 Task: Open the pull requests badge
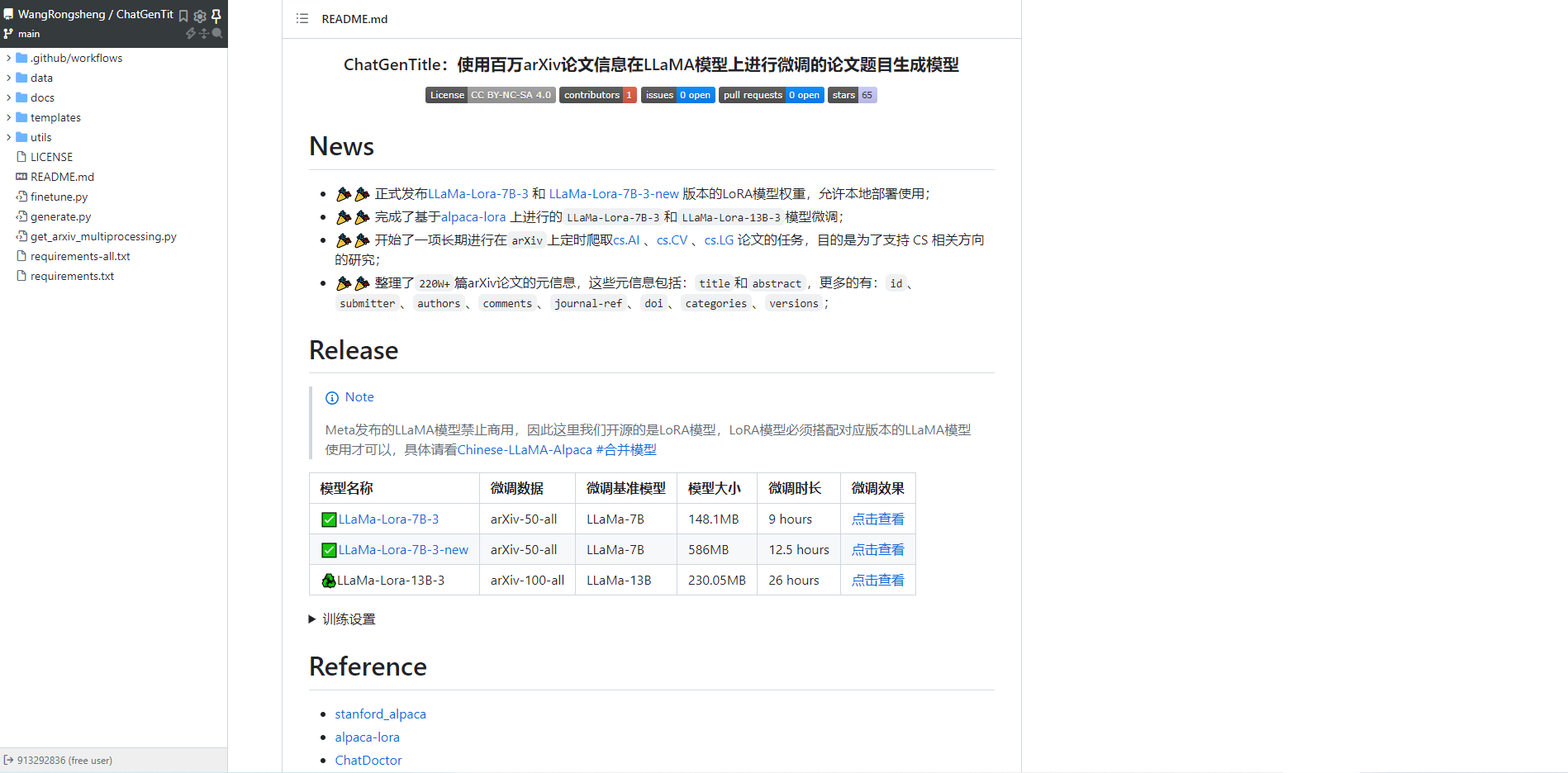click(x=771, y=95)
